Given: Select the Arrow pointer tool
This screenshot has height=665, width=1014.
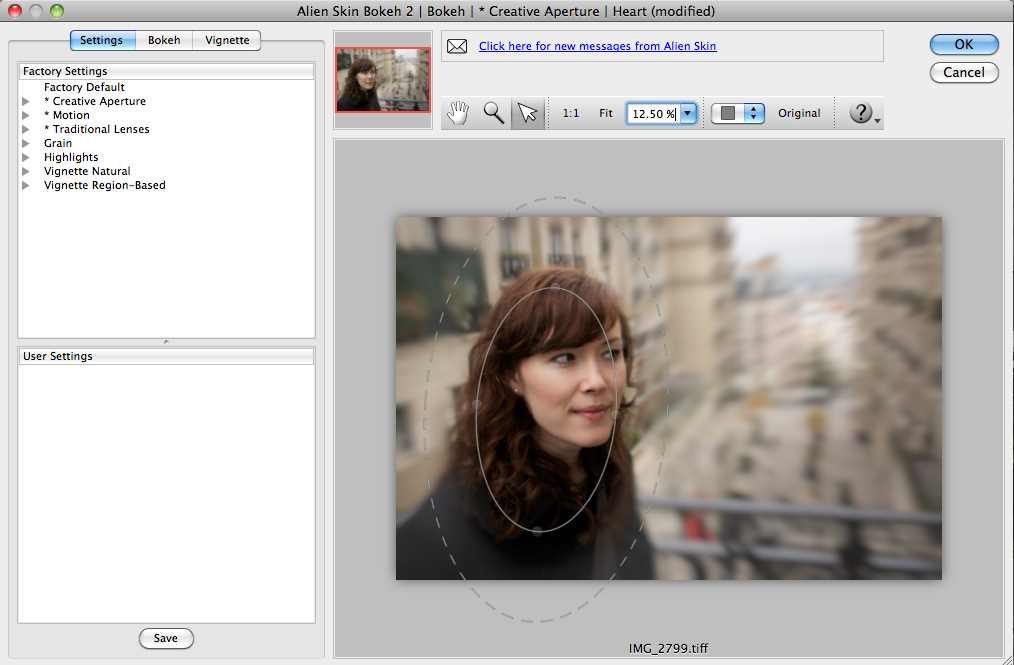Looking at the screenshot, I should [528, 113].
